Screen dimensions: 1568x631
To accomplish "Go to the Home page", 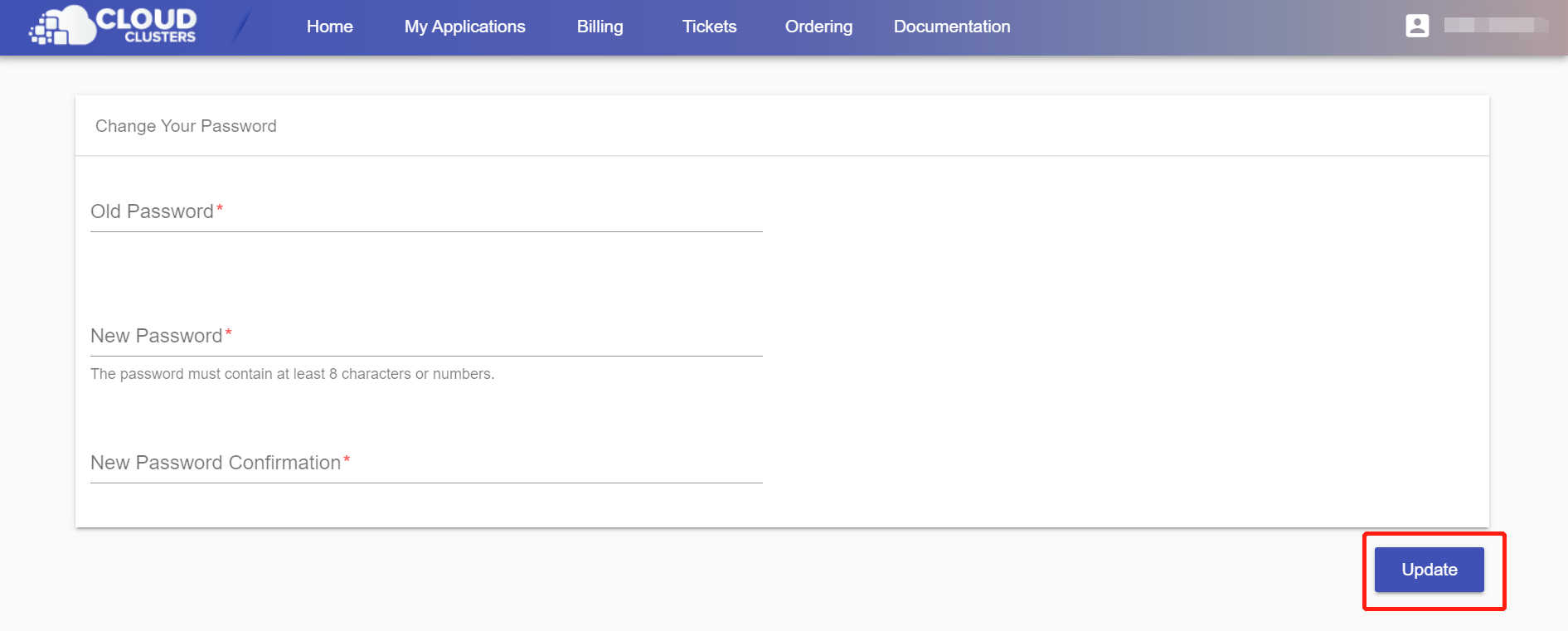I will (x=329, y=27).
